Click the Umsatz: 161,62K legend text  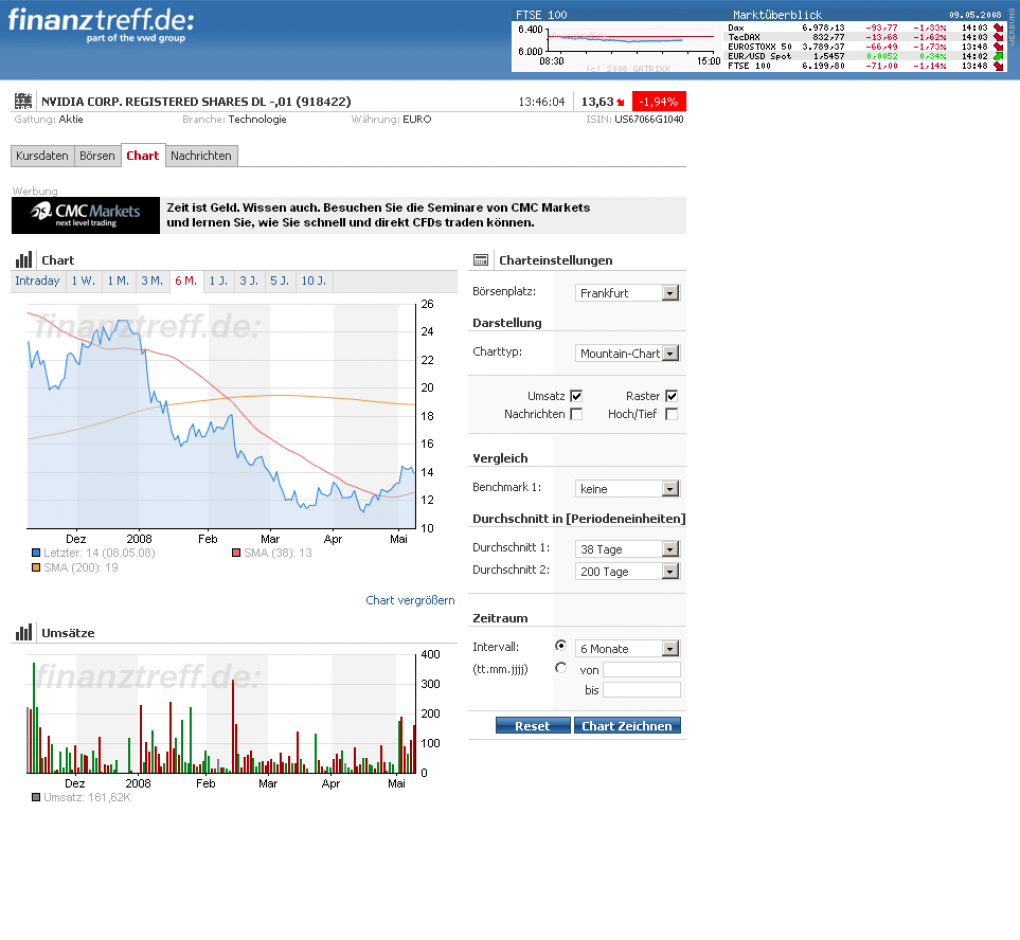point(87,797)
